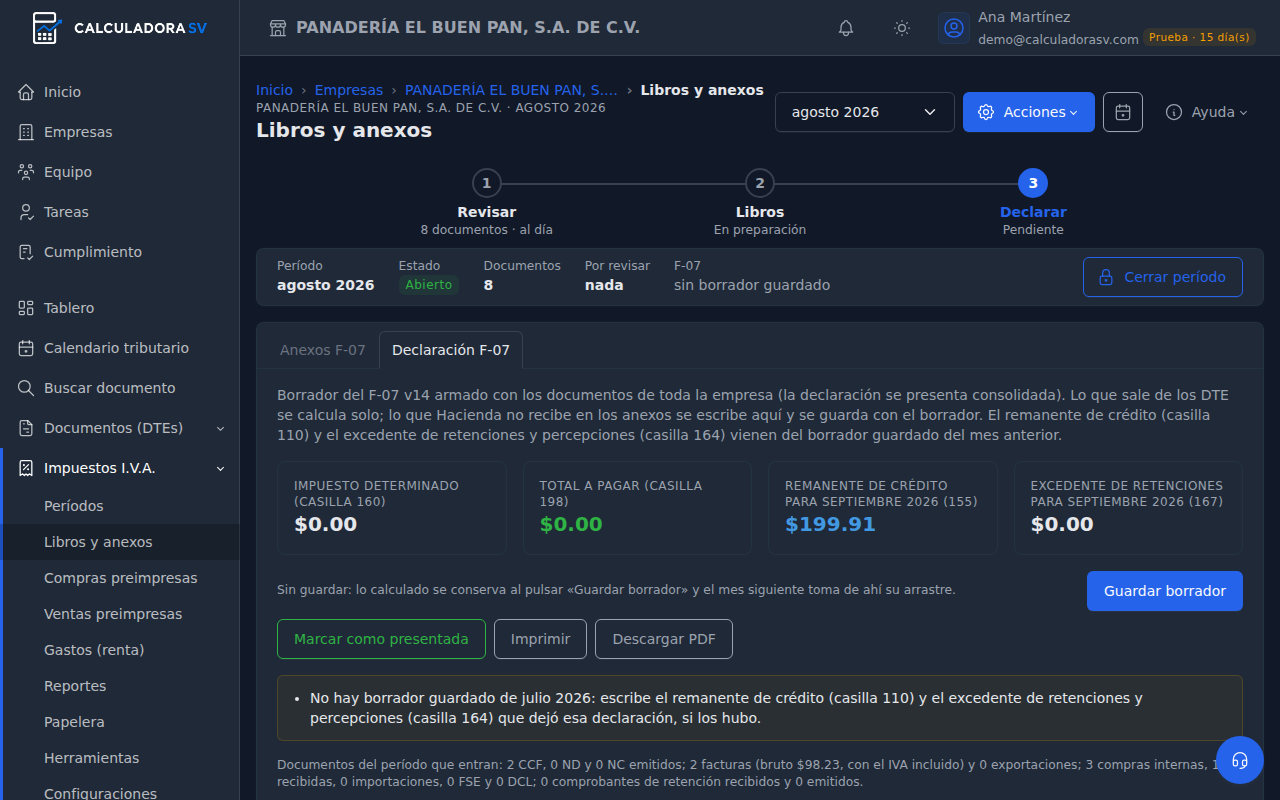Click the Descargar PDF button
The image size is (1280, 800).
pyautogui.click(x=664, y=639)
